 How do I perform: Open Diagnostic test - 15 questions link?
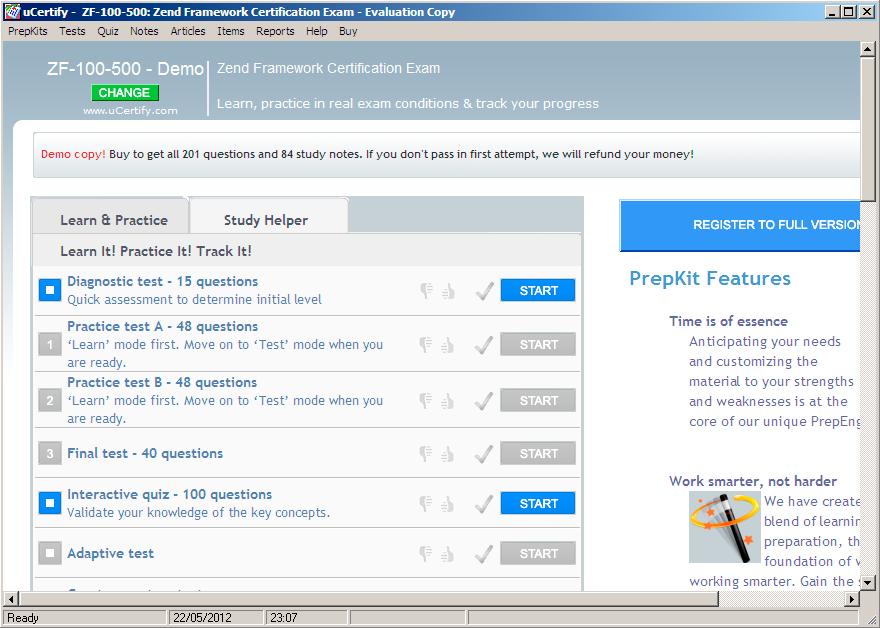coord(163,282)
